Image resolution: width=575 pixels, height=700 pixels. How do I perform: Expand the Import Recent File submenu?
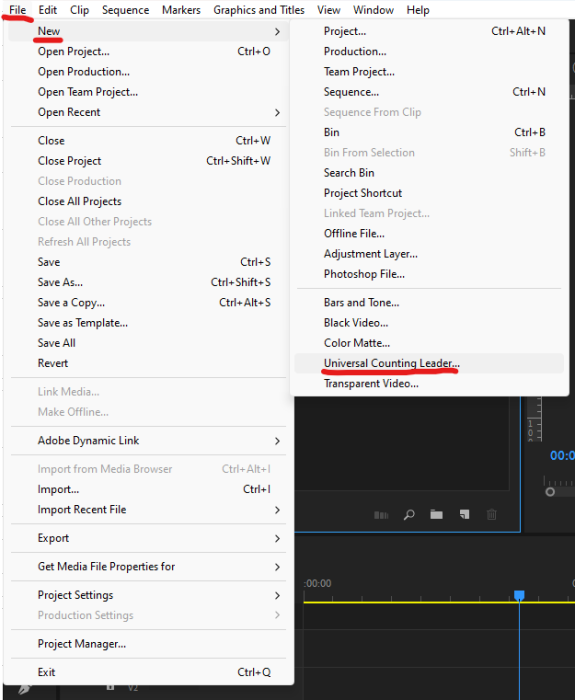(148, 510)
